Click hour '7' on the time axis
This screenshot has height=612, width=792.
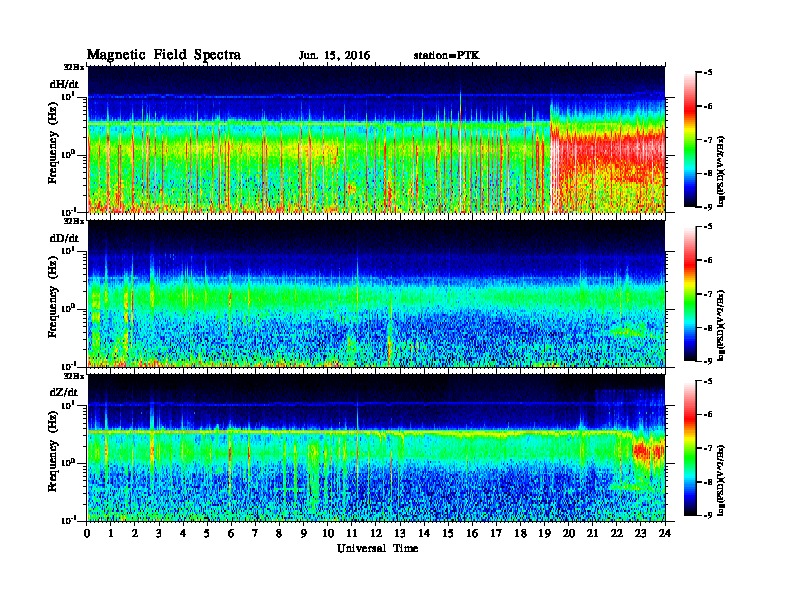256,533
